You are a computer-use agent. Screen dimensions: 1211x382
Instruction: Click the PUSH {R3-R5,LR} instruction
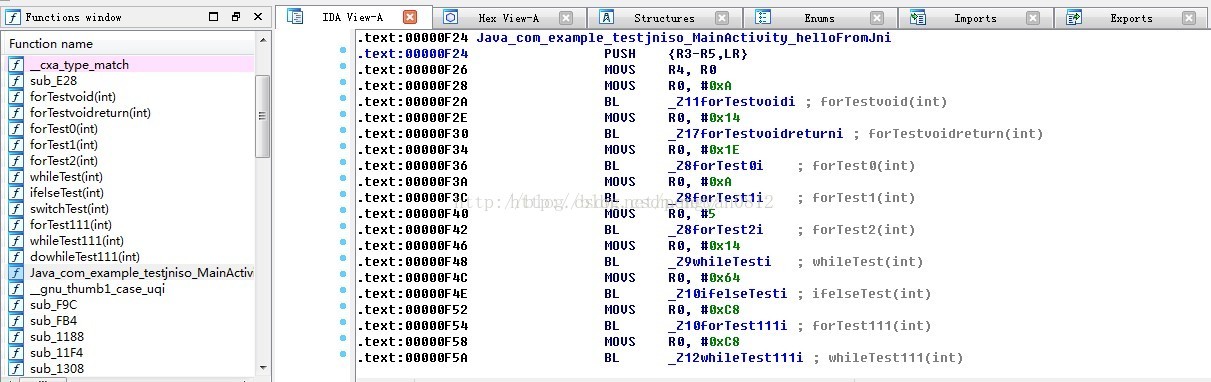coord(676,53)
